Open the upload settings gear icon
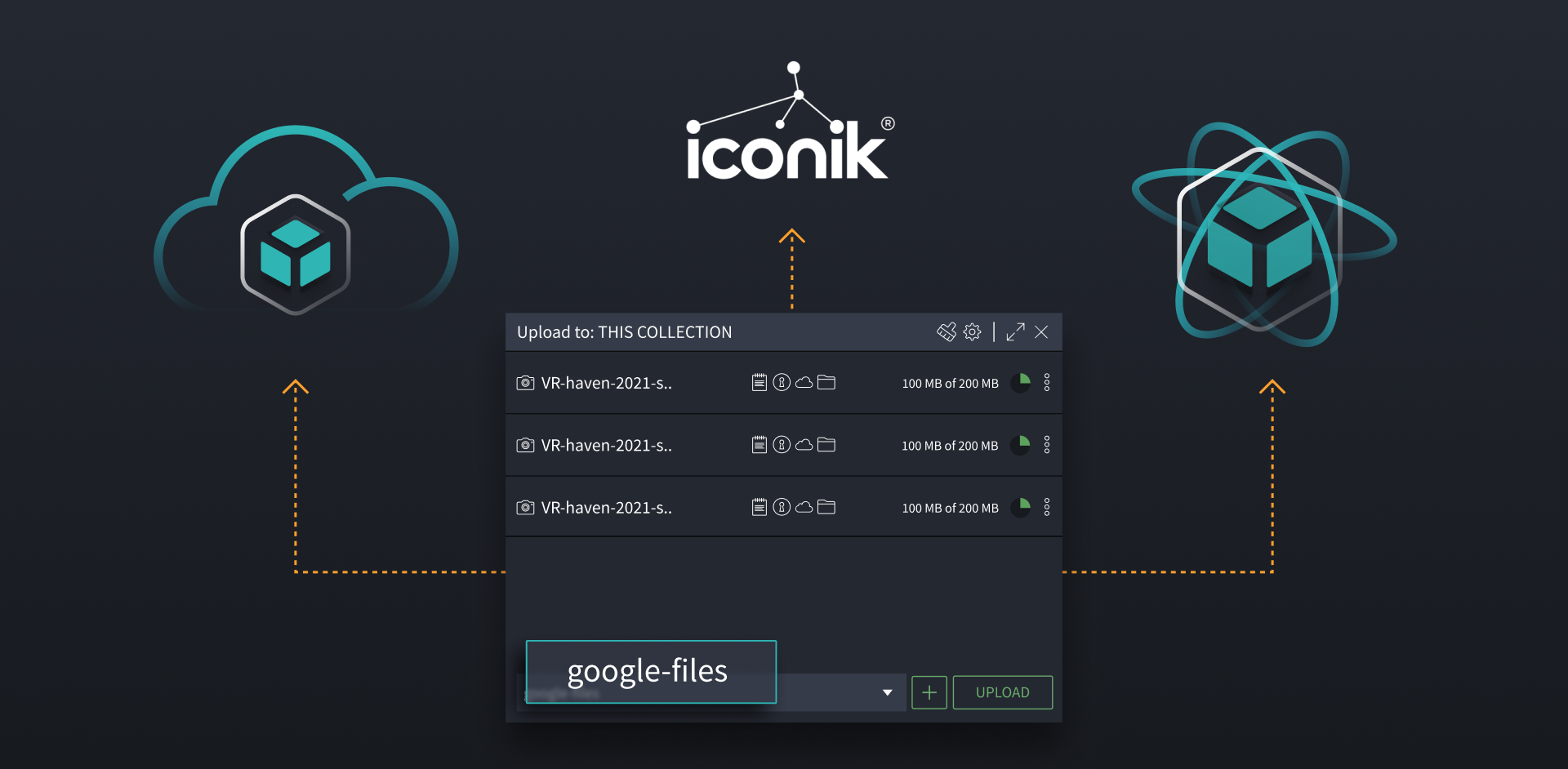1568x769 pixels. pos(972,332)
